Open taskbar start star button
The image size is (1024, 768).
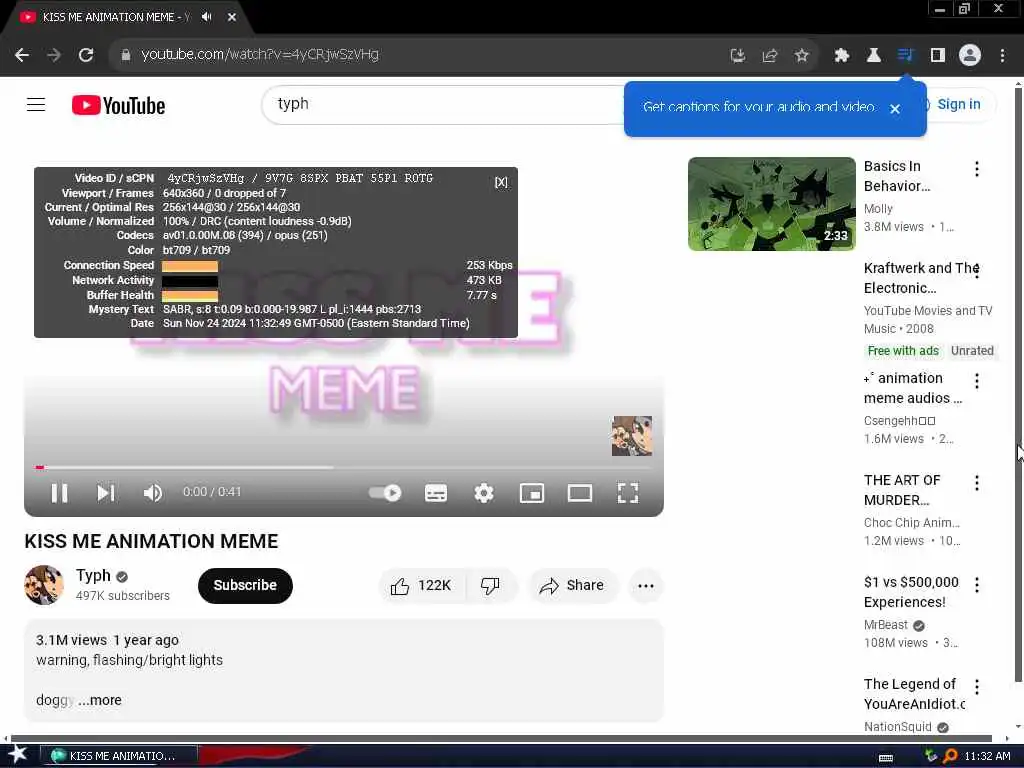(17, 755)
